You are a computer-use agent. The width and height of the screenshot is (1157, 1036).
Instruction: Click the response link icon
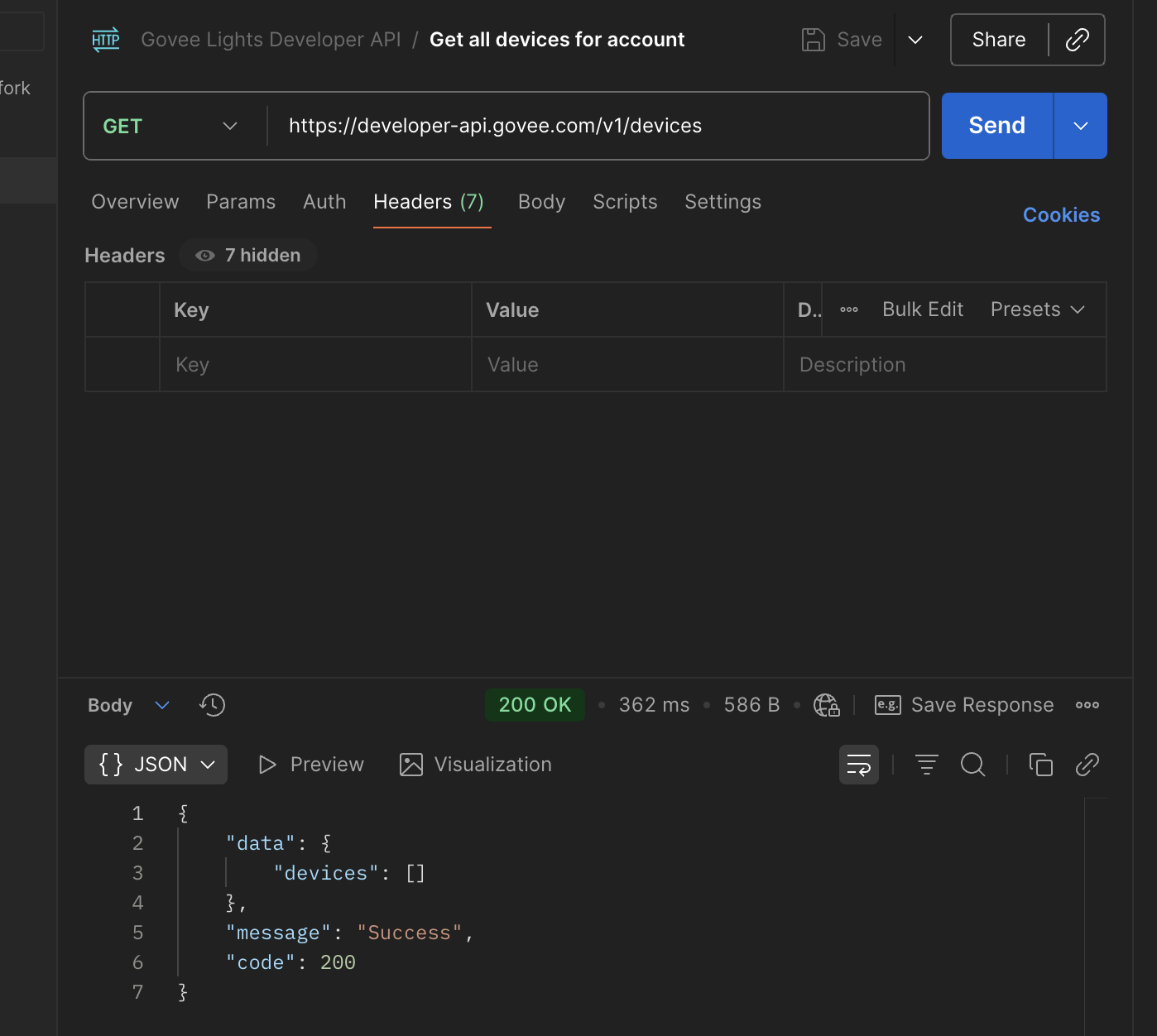click(1087, 765)
